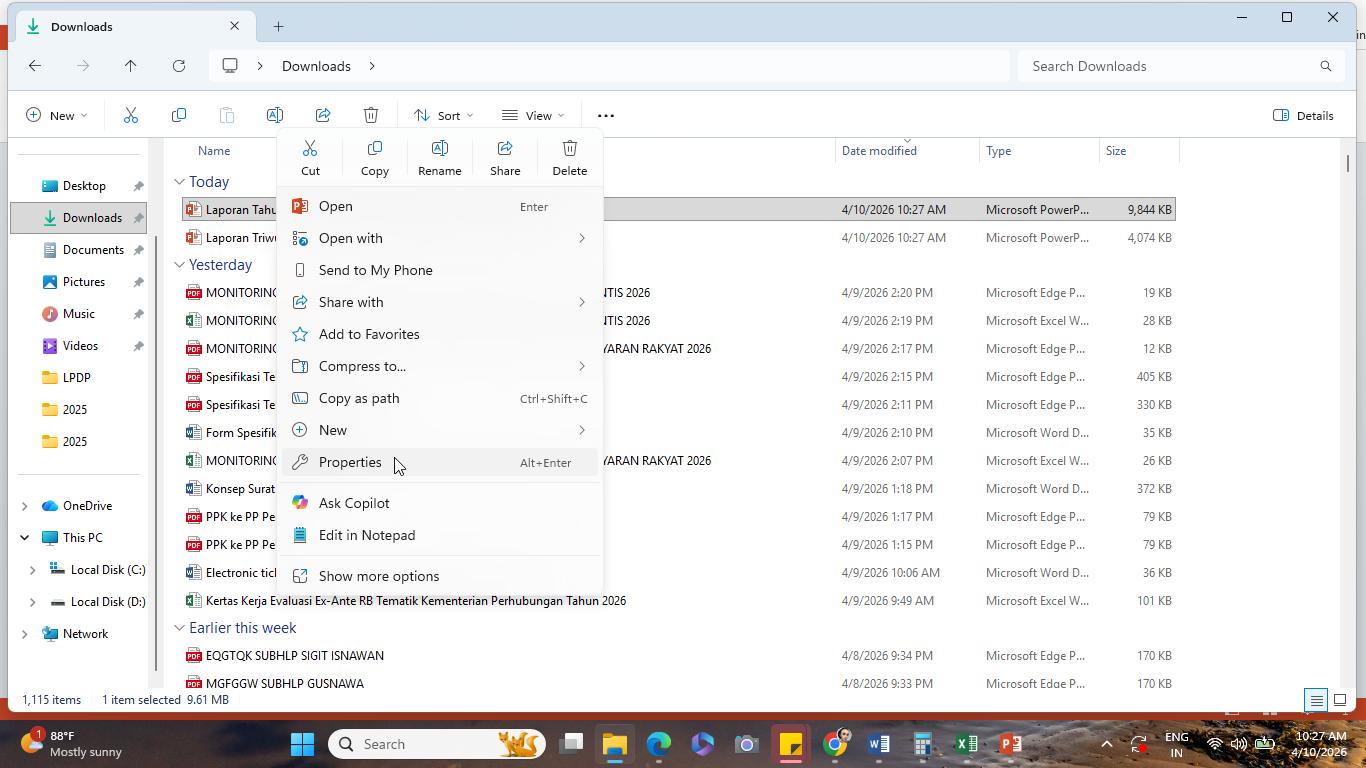
Task: Open Word from taskbar
Action: (x=879, y=744)
